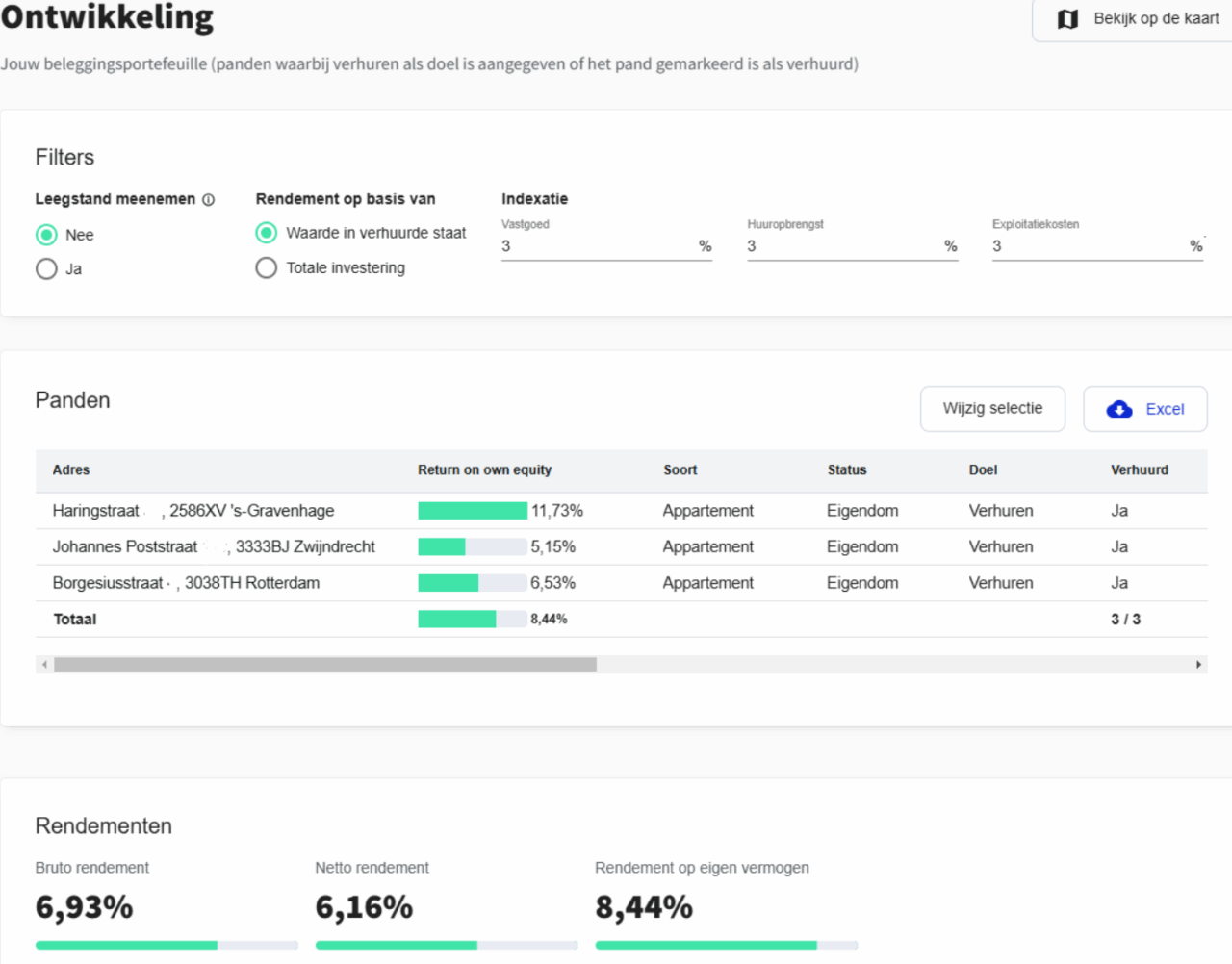1232x964 pixels.
Task: Click the cloud download icon for Excel
Action: [1119, 409]
